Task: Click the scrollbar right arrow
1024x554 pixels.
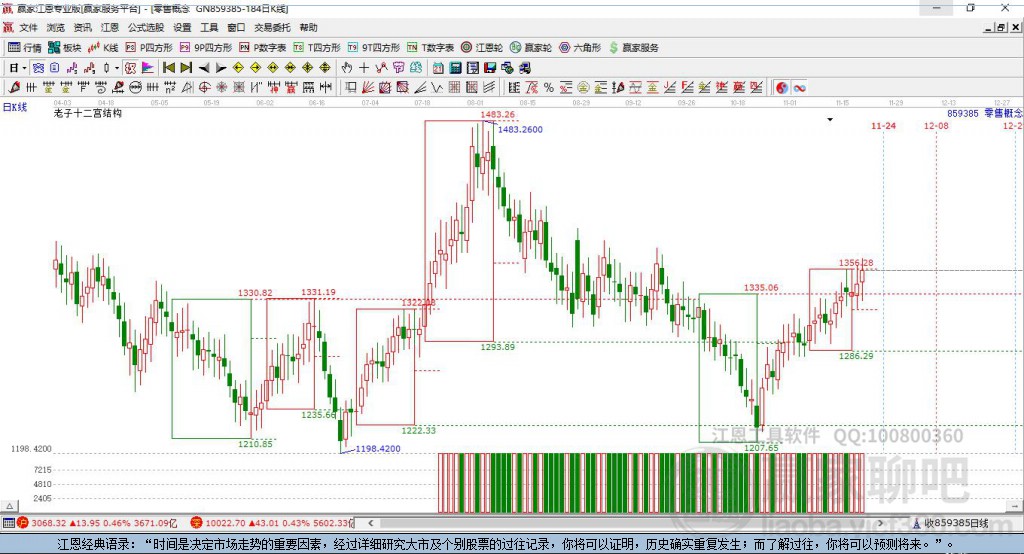Action: coord(880,523)
